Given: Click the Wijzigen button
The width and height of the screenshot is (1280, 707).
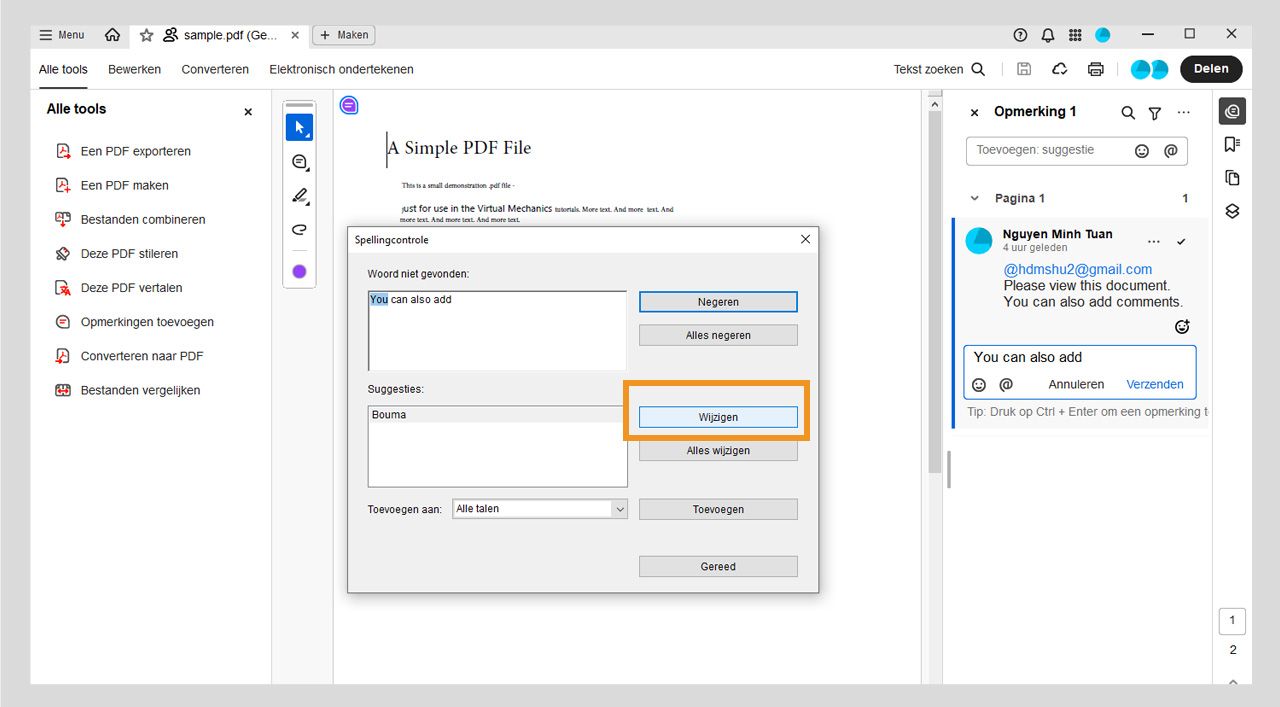Looking at the screenshot, I should 718,417.
